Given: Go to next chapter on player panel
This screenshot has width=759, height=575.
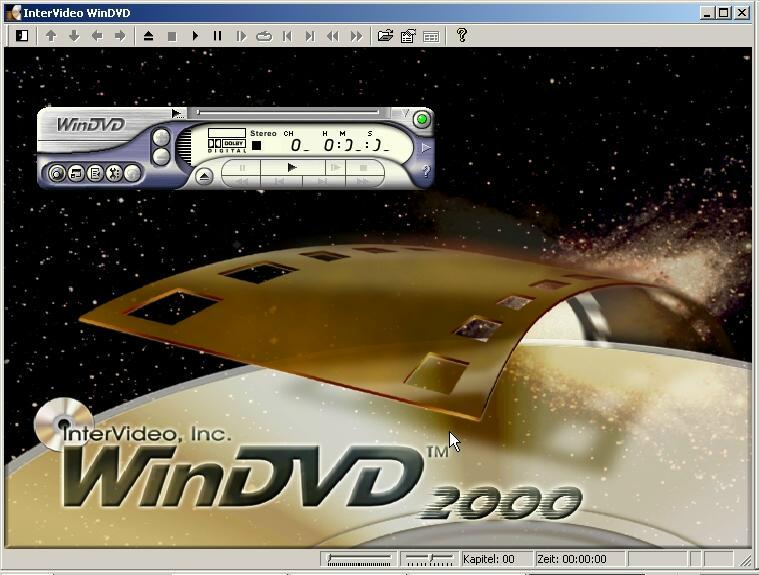Looking at the screenshot, I should (323, 181).
